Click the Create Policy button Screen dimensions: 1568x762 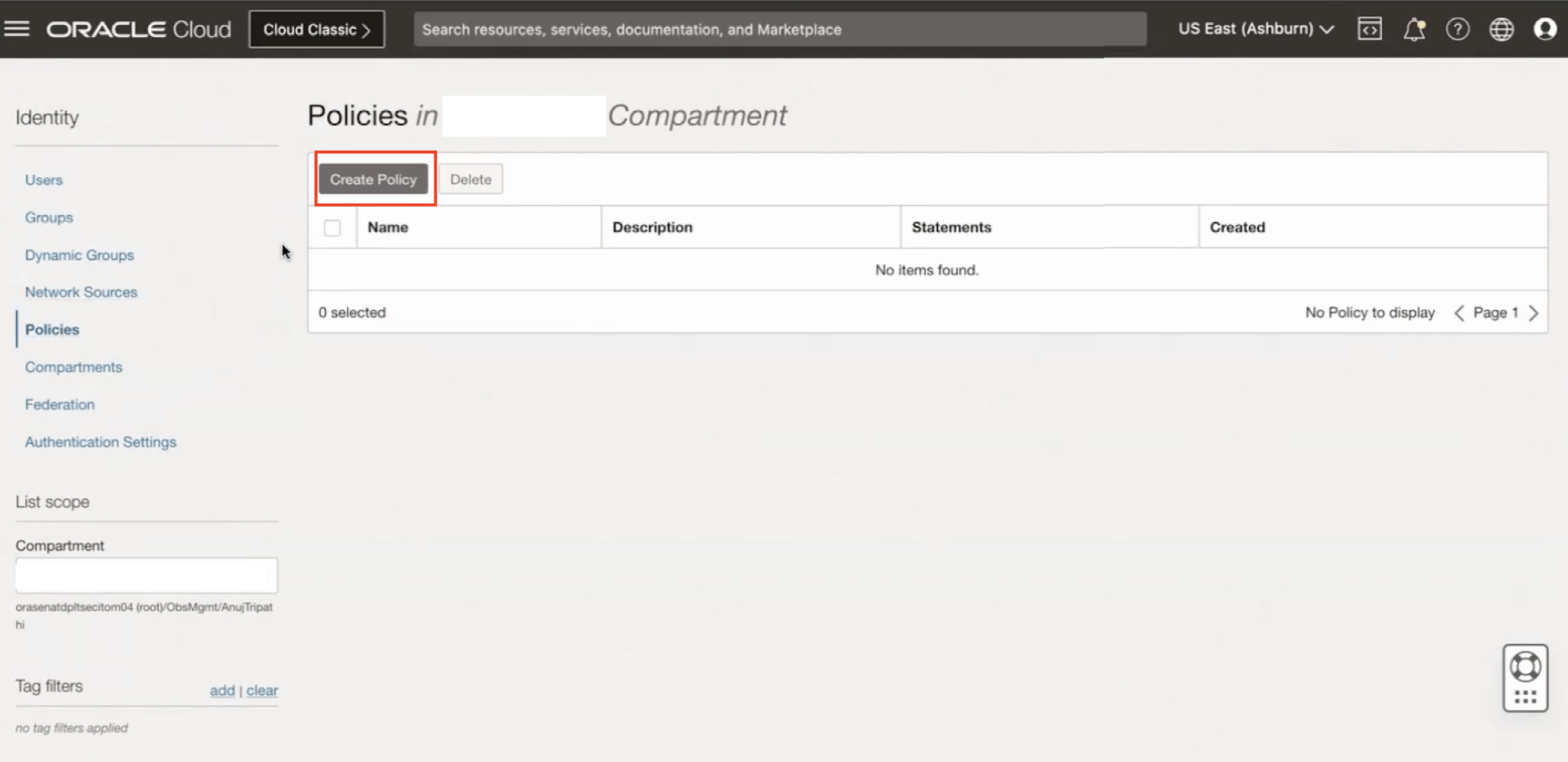(373, 178)
